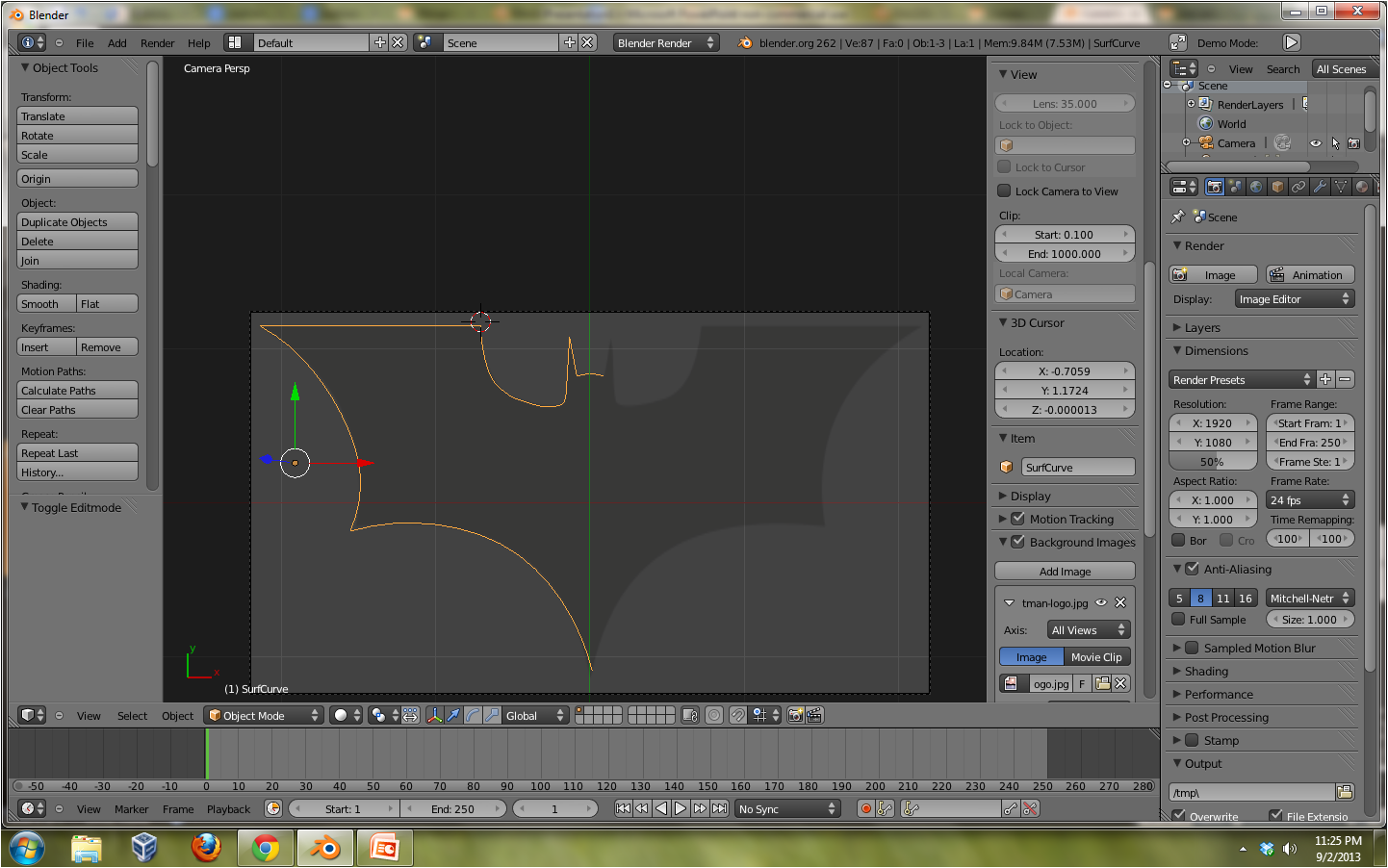Image resolution: width=1388 pixels, height=868 pixels.
Task: Expand the Layers panel
Action: (x=1202, y=327)
